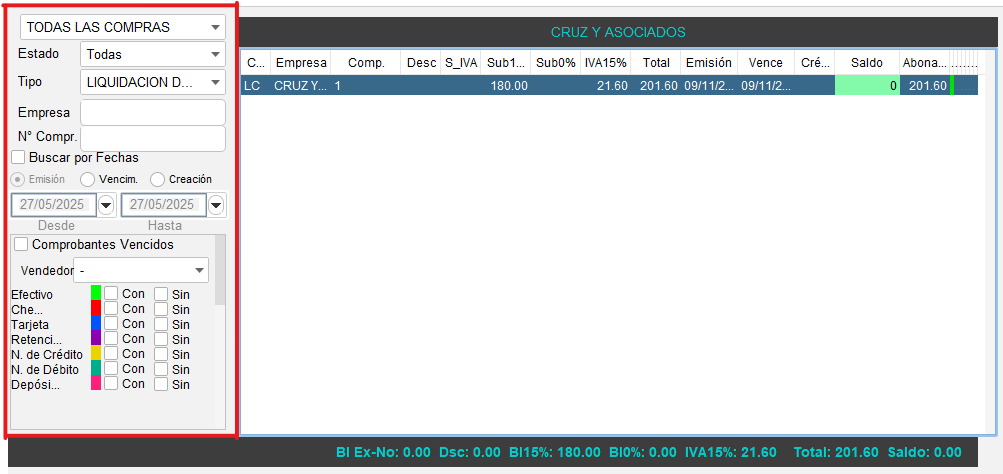Expand the Estado dropdown showing Todas
Viewport: 1003px width, 474px height.
pyautogui.click(x=153, y=54)
